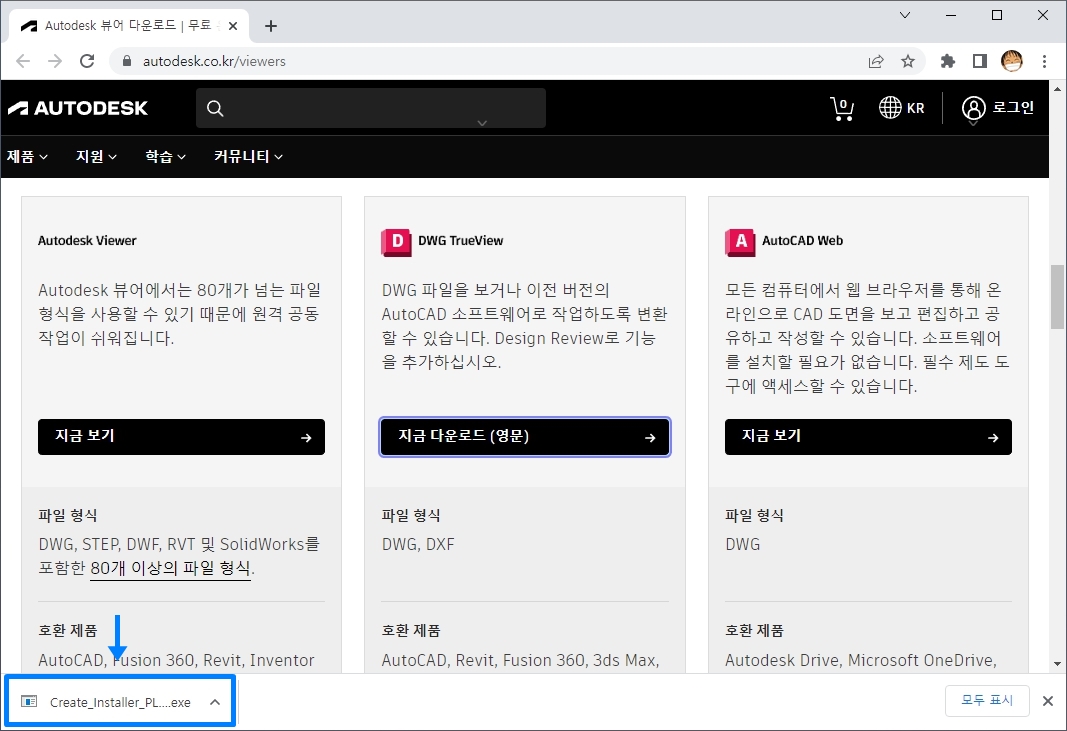The height and width of the screenshot is (731, 1067).
Task: Reload the page with refresh icon
Action: point(87,61)
